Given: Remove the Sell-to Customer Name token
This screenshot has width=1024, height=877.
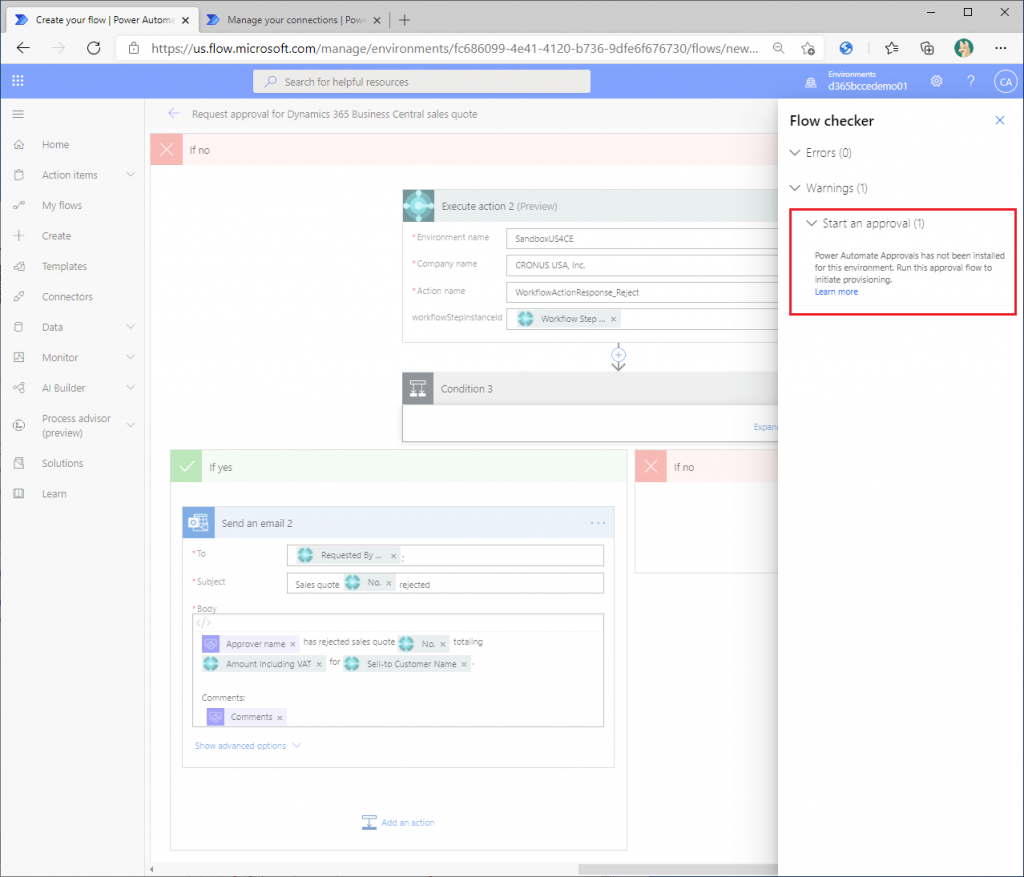Looking at the screenshot, I should pyautogui.click(x=464, y=665).
